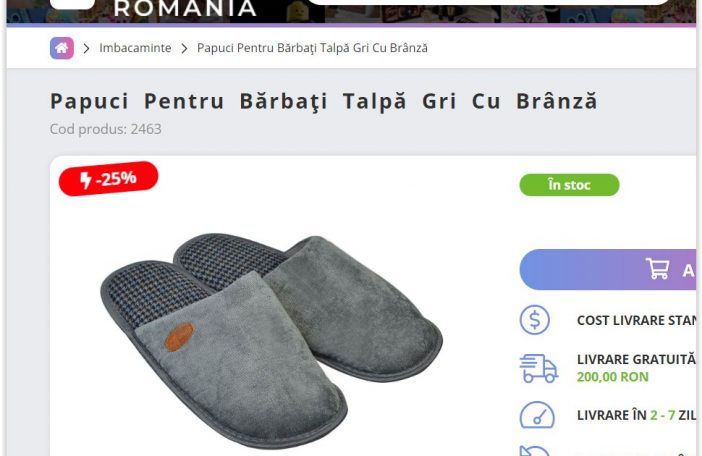The width and height of the screenshot is (702, 456).
Task: Click the -25% discount badge
Action: click(x=108, y=179)
